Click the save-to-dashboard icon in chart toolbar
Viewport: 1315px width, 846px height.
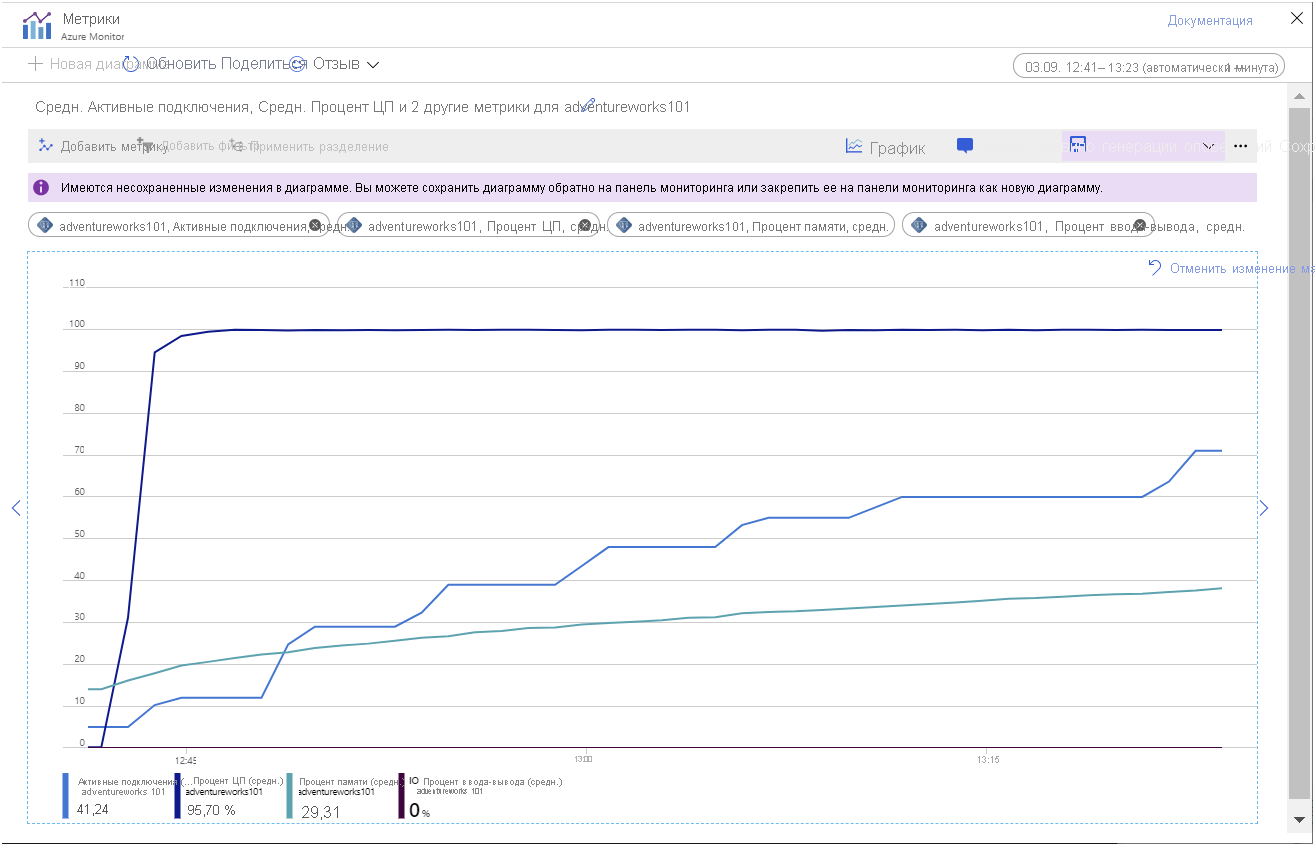(x=1078, y=146)
